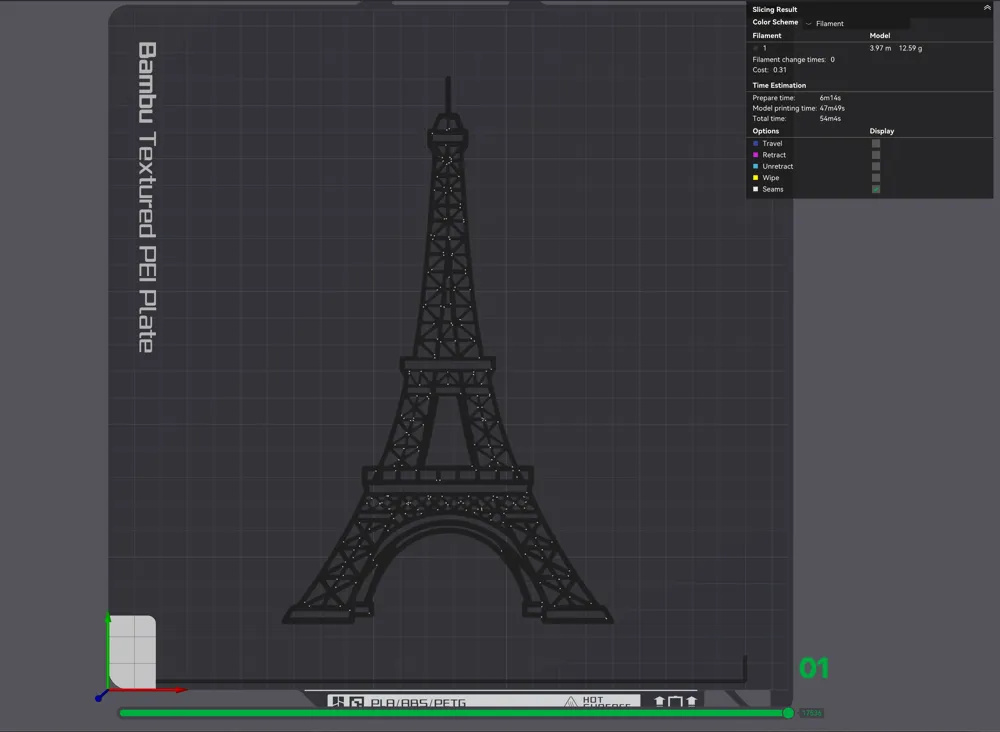1000x732 pixels.
Task: Click the Options column header
Action: 765,131
